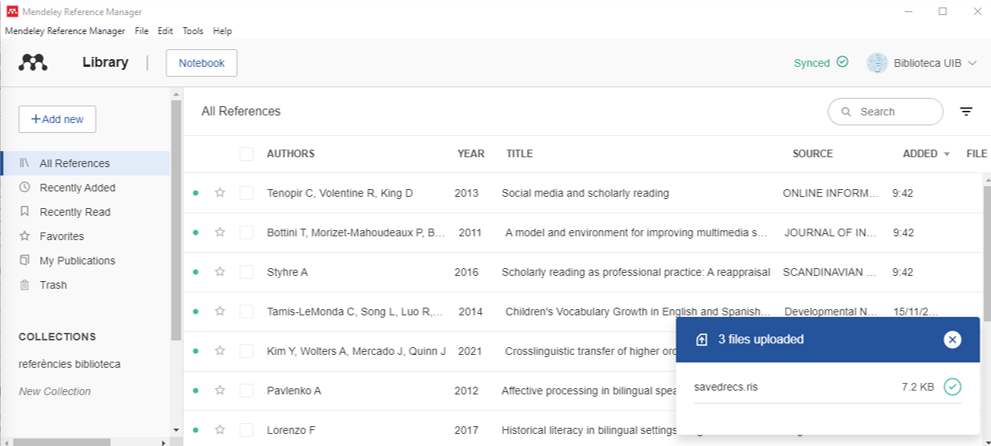Check the box for Tenopir C reference
991x446 pixels.
pyautogui.click(x=246, y=193)
